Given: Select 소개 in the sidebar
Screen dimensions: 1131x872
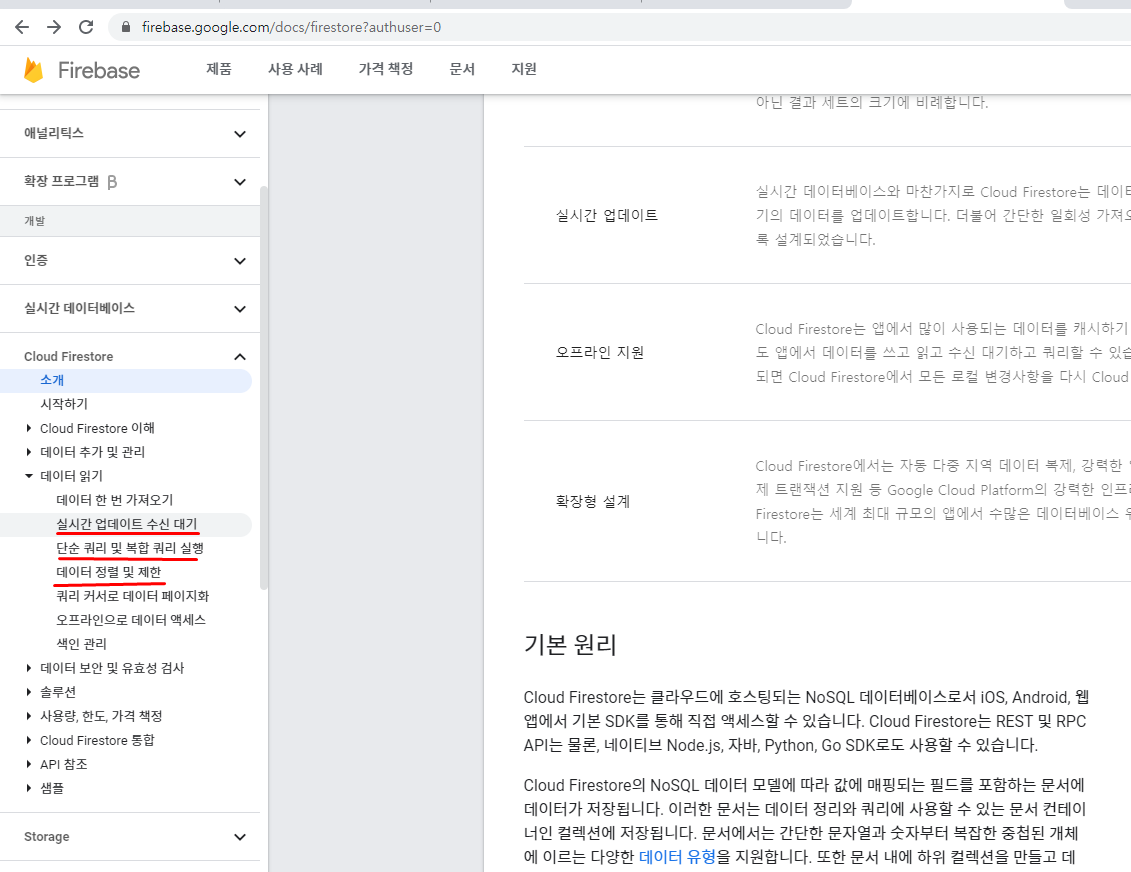Looking at the screenshot, I should pos(126,380).
